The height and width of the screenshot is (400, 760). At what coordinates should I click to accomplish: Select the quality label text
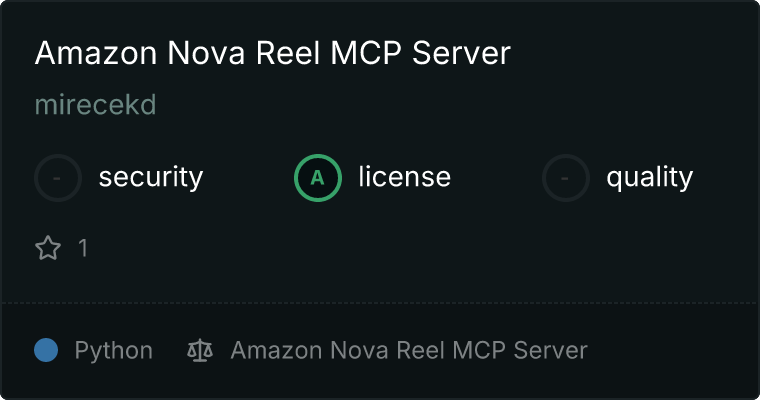649,178
